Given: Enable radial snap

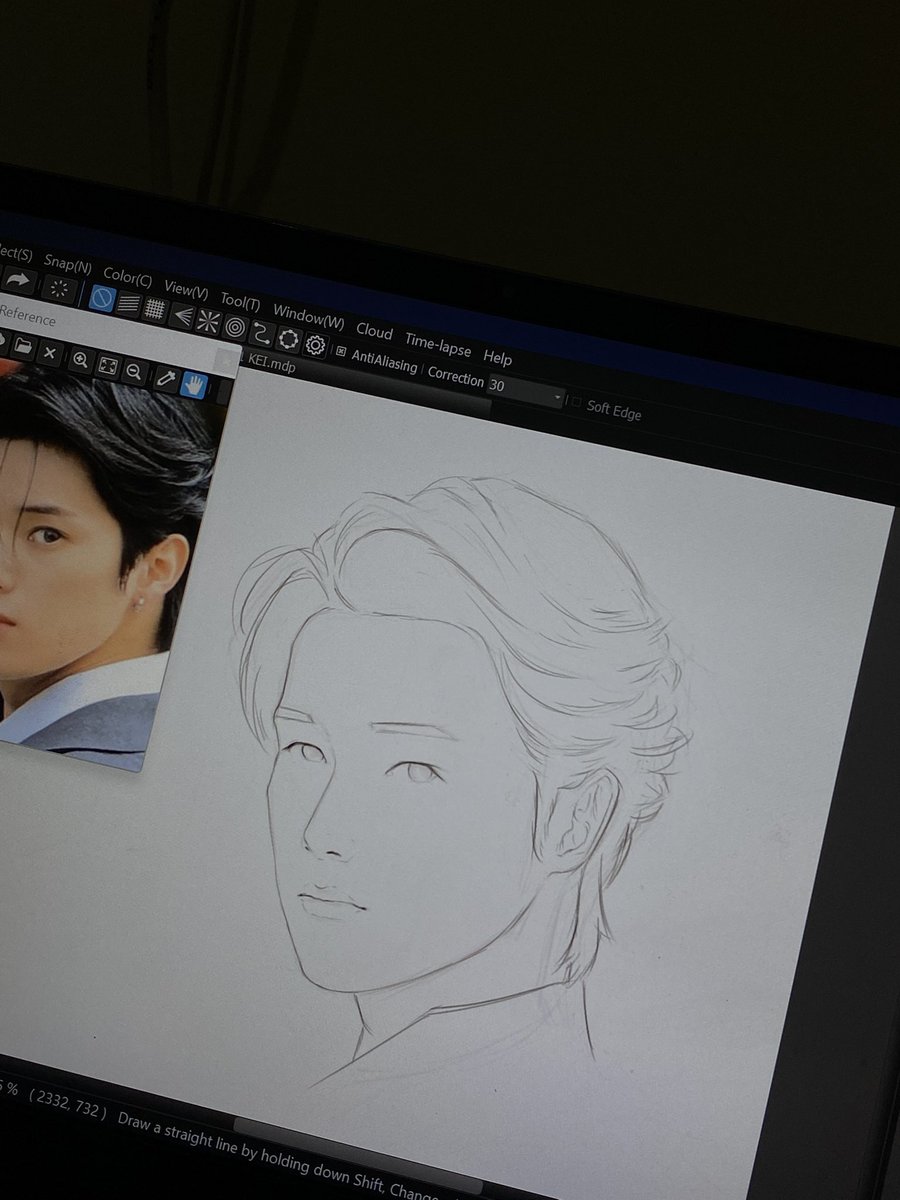Looking at the screenshot, I should [x=208, y=321].
